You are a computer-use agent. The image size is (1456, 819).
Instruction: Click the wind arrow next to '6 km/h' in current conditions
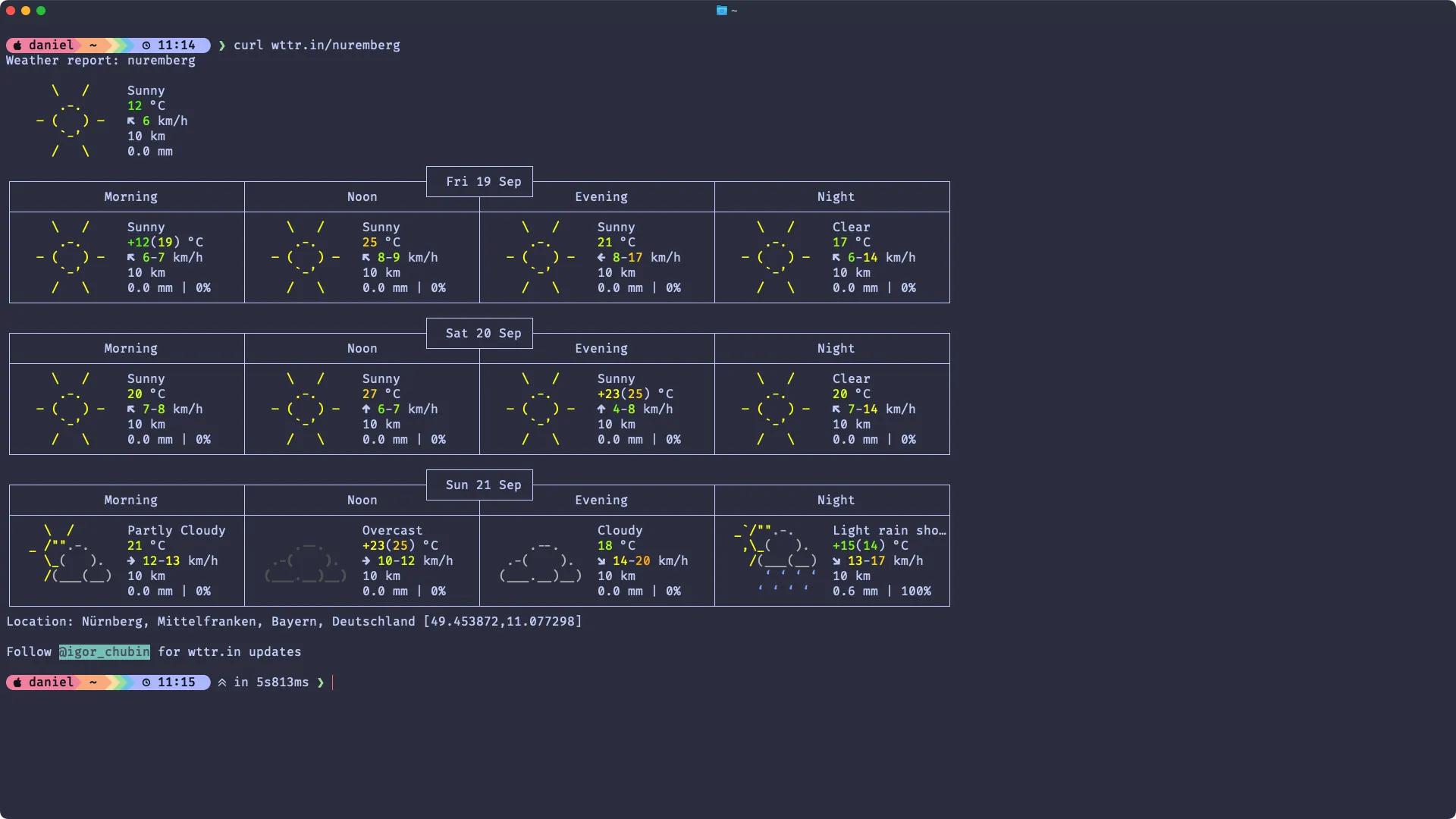[x=131, y=121]
